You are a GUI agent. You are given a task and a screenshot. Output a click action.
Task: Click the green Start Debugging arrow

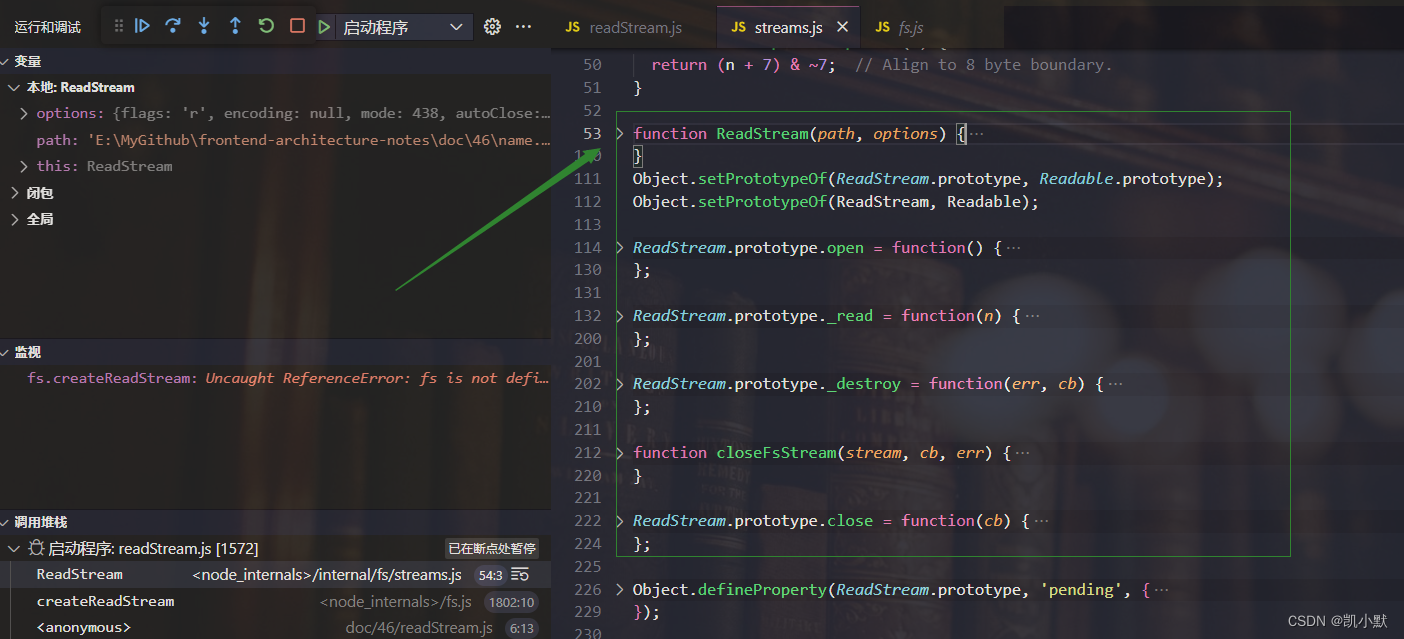coord(325,27)
